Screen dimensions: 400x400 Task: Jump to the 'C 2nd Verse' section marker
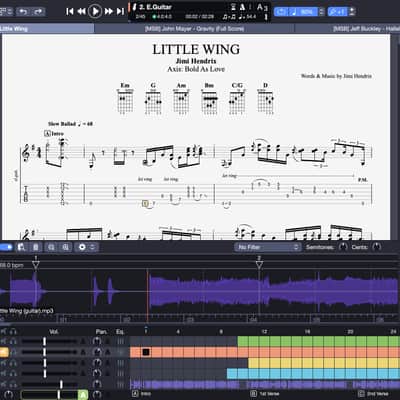click(x=373, y=394)
